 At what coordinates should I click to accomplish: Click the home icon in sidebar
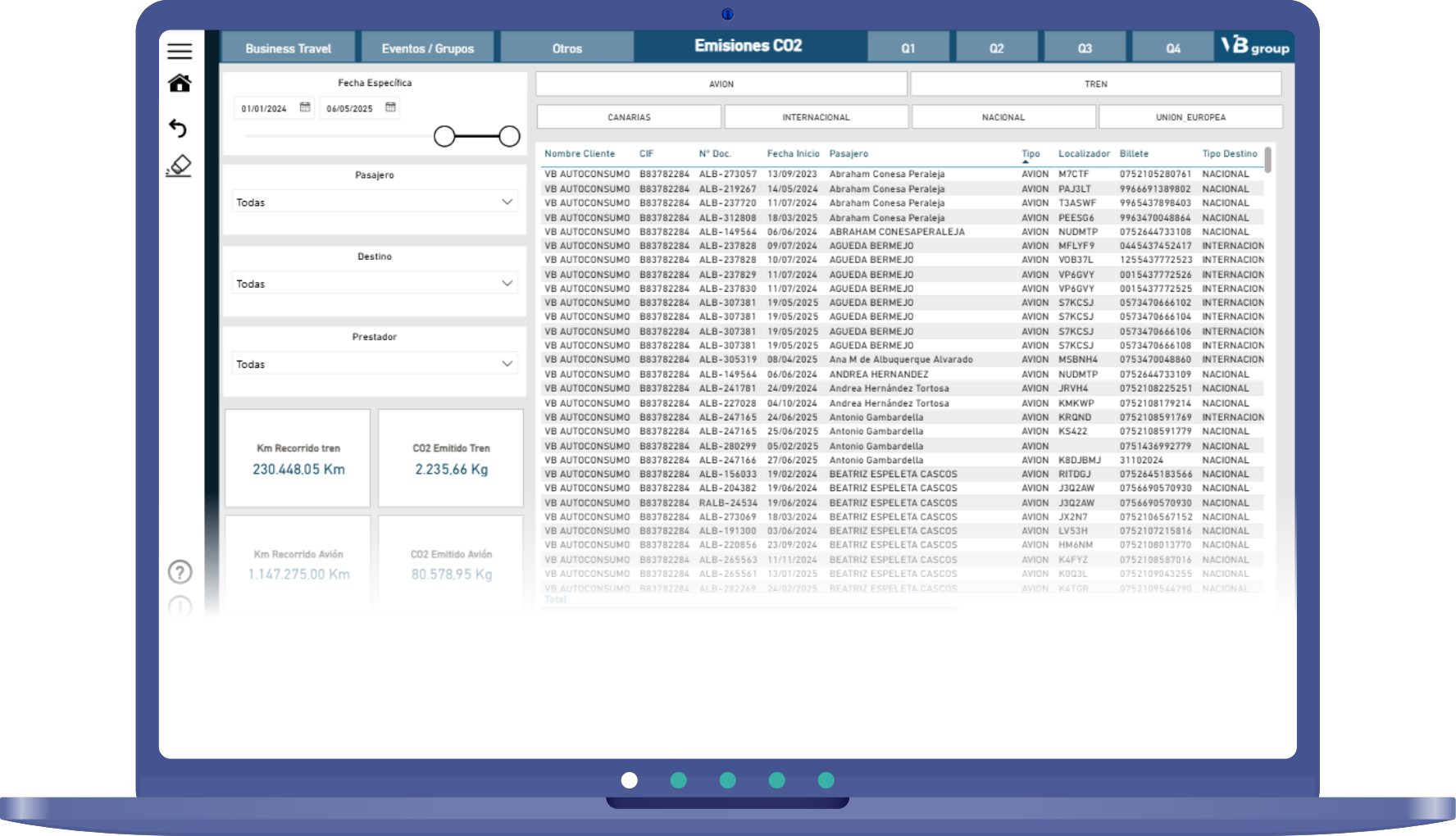pyautogui.click(x=180, y=84)
